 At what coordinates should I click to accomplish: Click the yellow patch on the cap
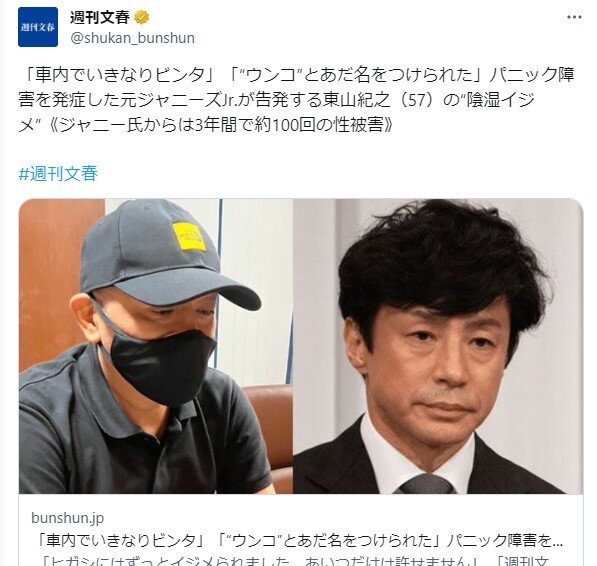(189, 237)
